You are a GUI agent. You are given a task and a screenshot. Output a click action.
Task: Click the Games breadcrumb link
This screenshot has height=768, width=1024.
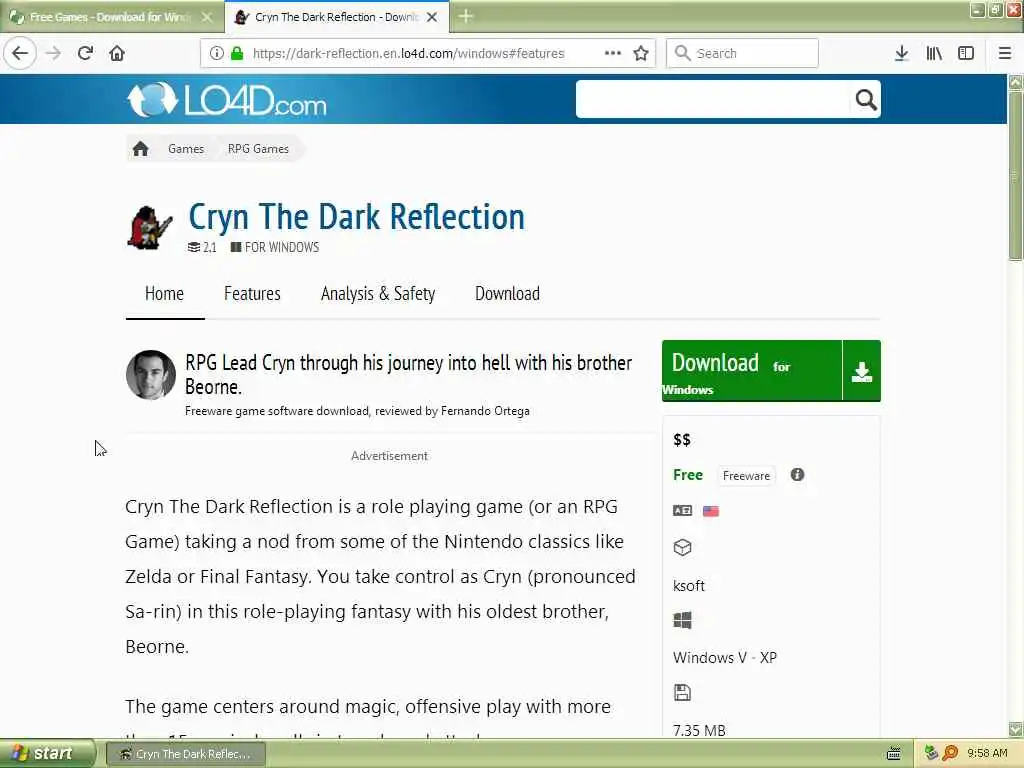click(x=186, y=149)
